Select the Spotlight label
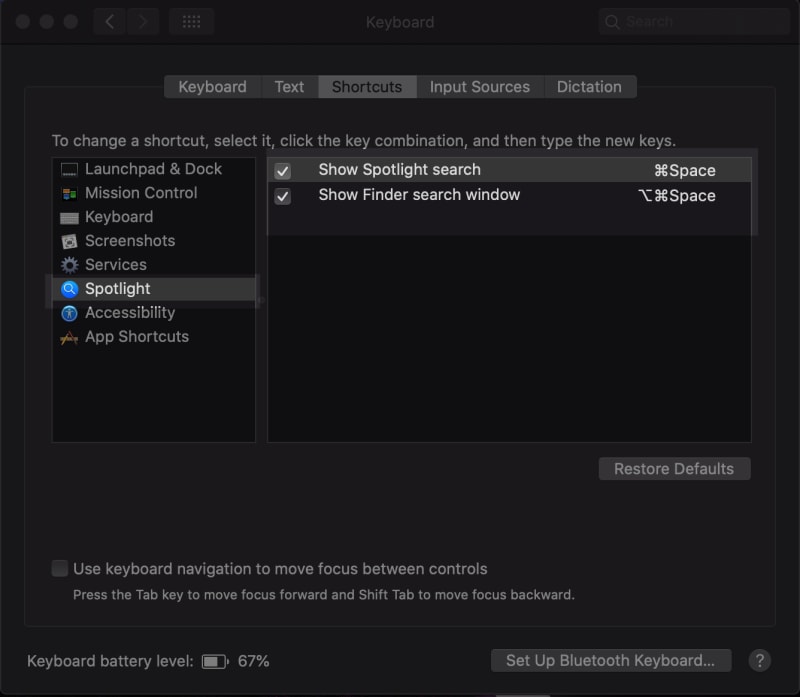The width and height of the screenshot is (800, 697). [x=117, y=289]
